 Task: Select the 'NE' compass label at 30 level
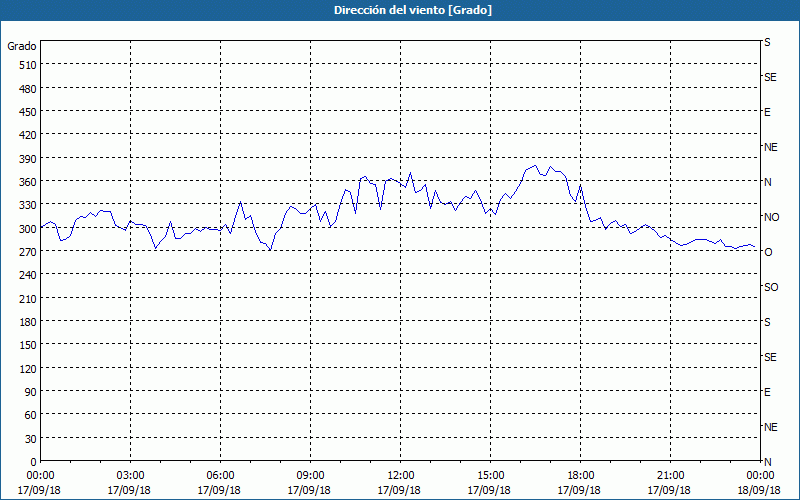770,427
